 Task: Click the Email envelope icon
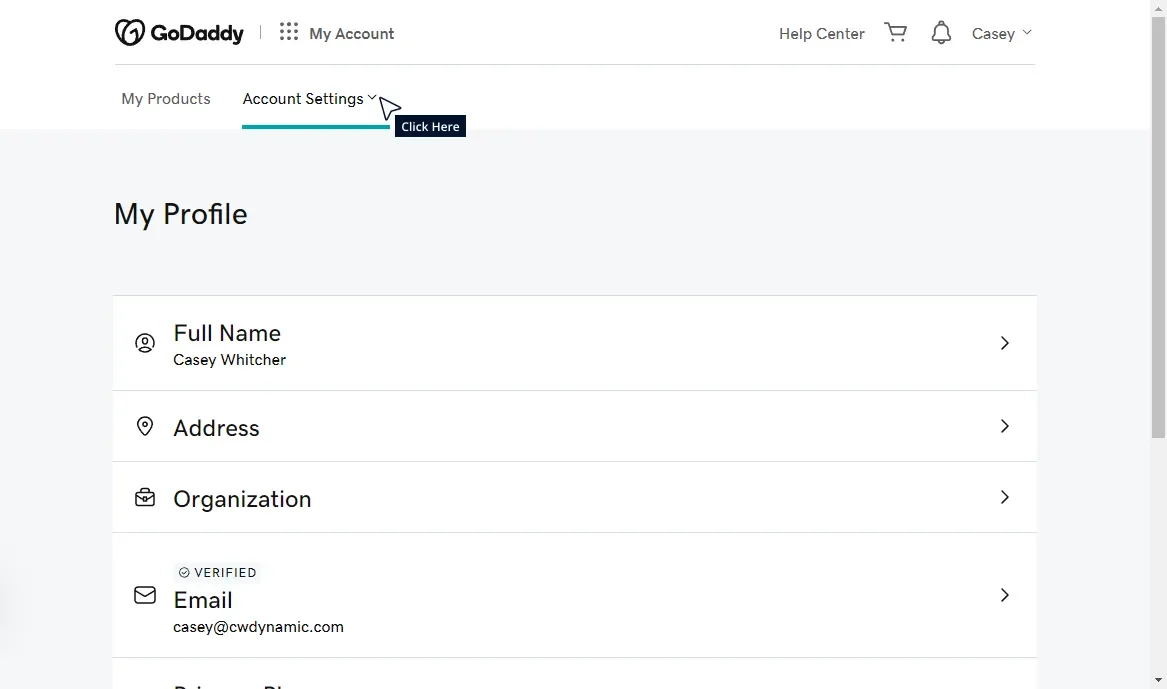(145, 595)
